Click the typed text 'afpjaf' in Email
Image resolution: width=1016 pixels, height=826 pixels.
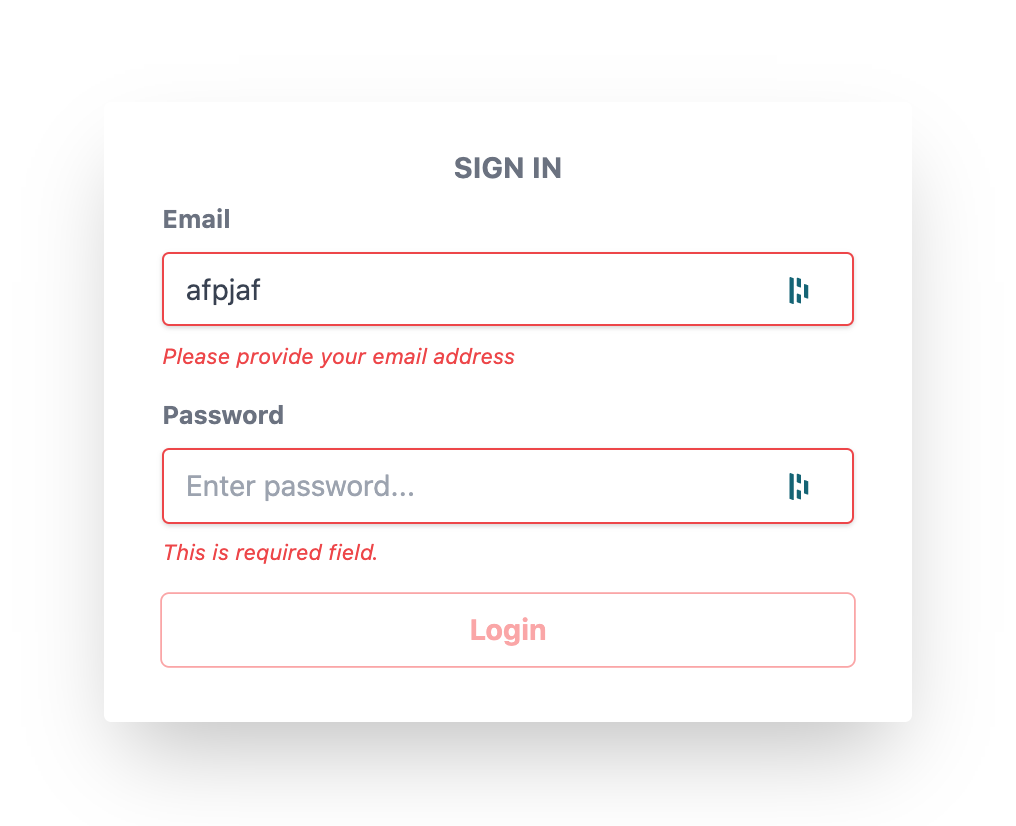222,290
